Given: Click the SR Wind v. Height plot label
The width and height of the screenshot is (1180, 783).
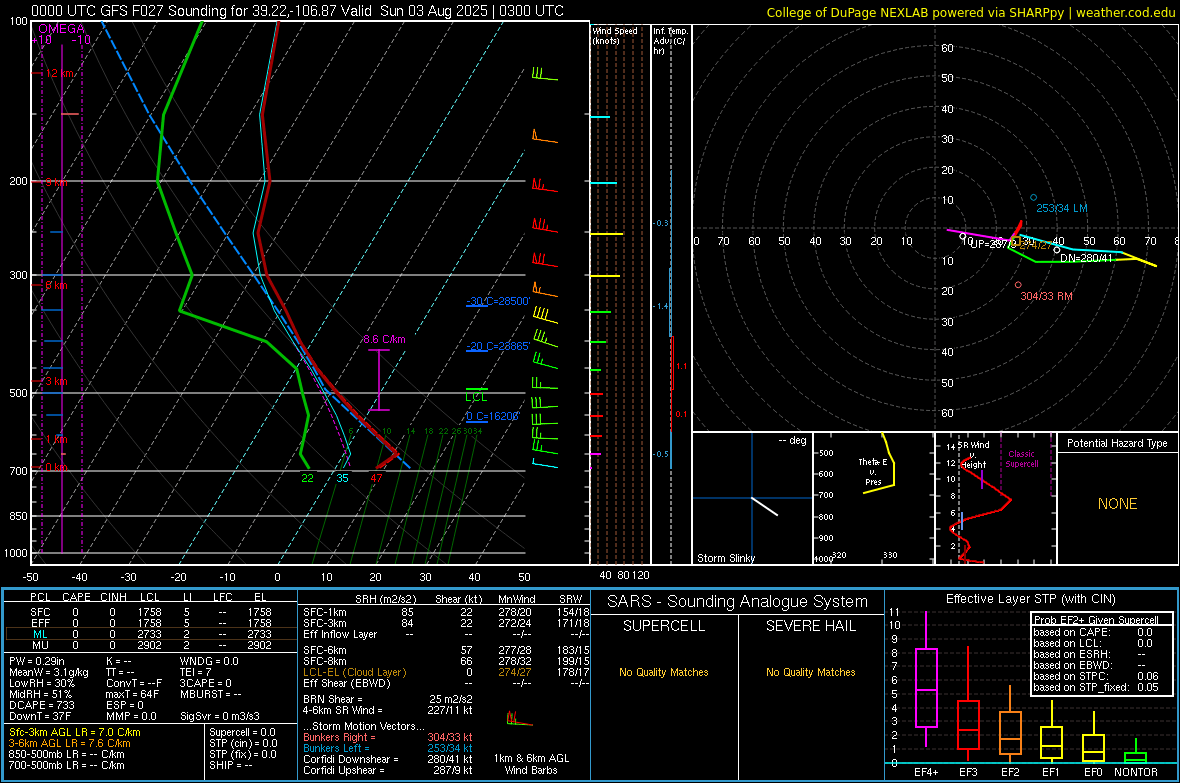Looking at the screenshot, I should [x=974, y=454].
